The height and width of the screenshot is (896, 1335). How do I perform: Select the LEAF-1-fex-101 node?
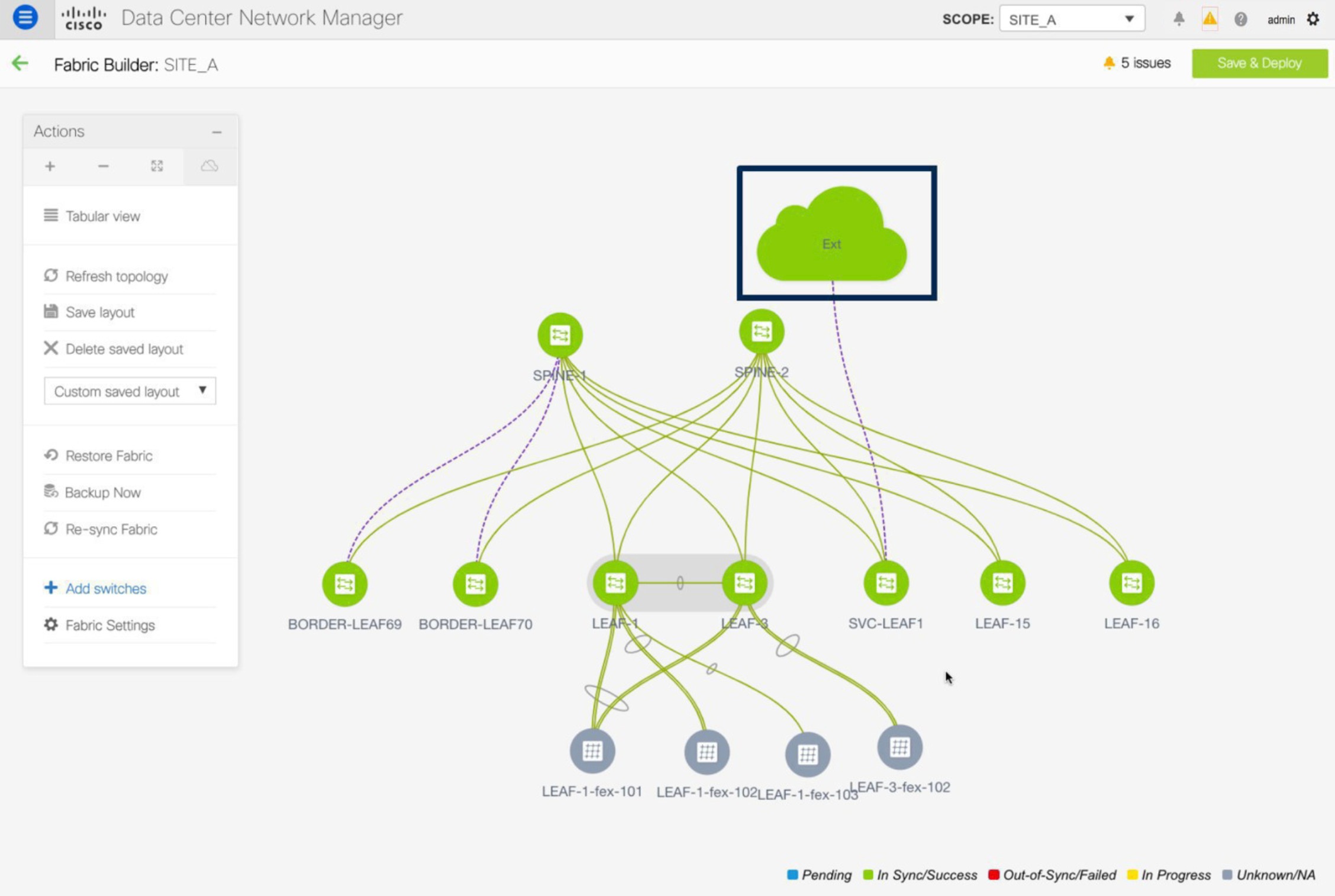click(x=592, y=751)
